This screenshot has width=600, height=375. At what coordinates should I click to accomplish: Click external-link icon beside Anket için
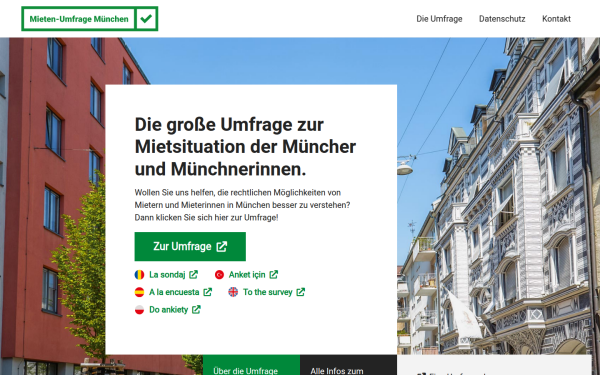point(274,274)
